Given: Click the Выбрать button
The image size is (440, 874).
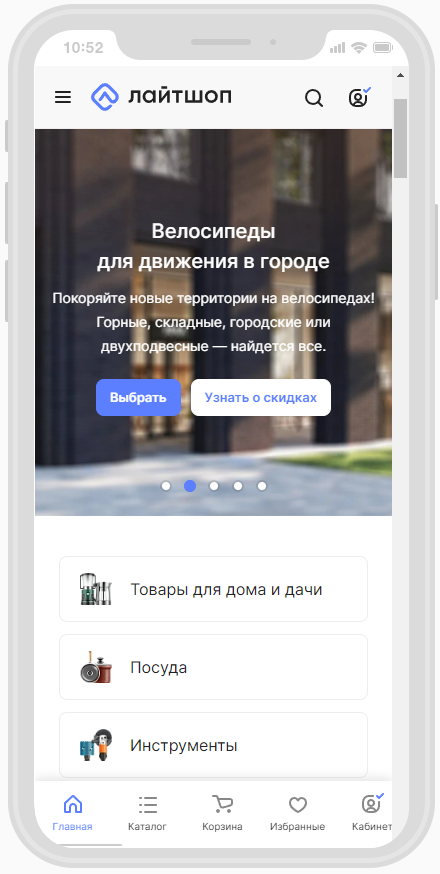Looking at the screenshot, I should pos(138,397).
